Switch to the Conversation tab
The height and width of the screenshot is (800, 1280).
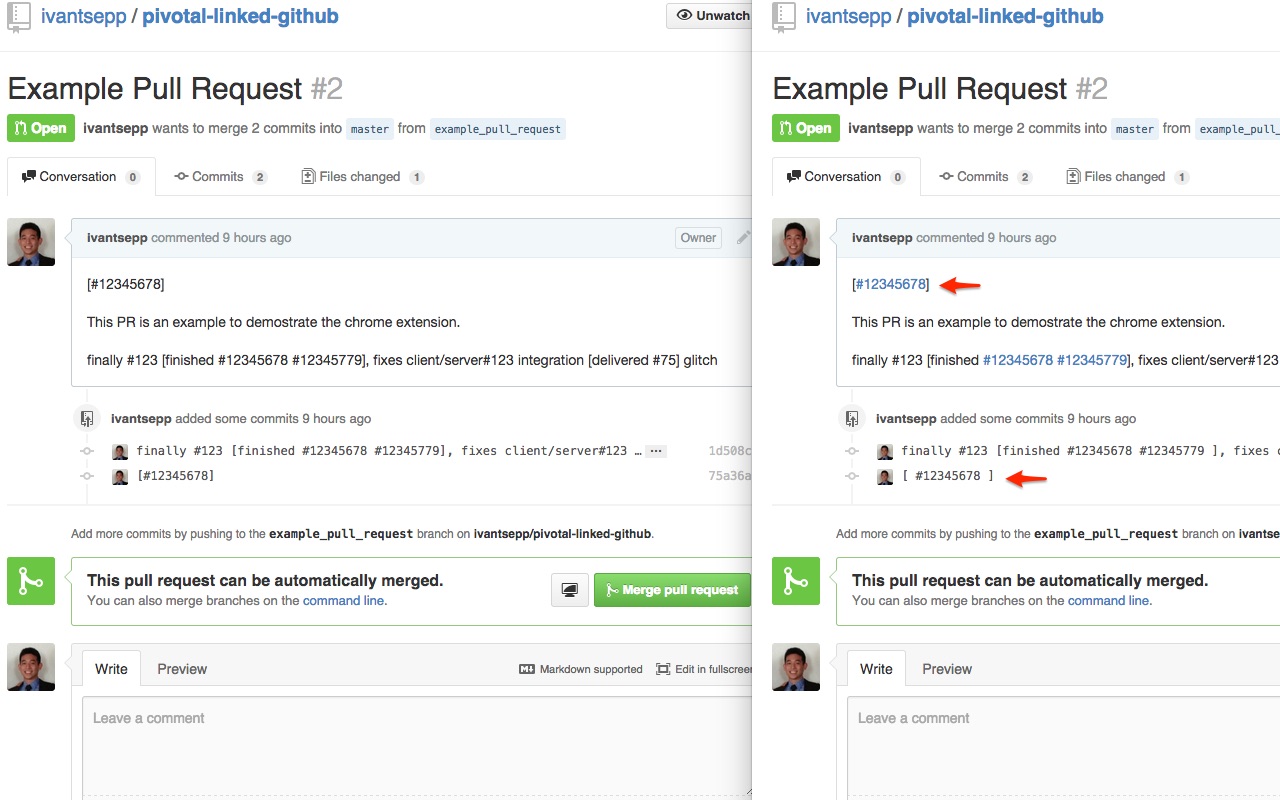[x=80, y=176]
